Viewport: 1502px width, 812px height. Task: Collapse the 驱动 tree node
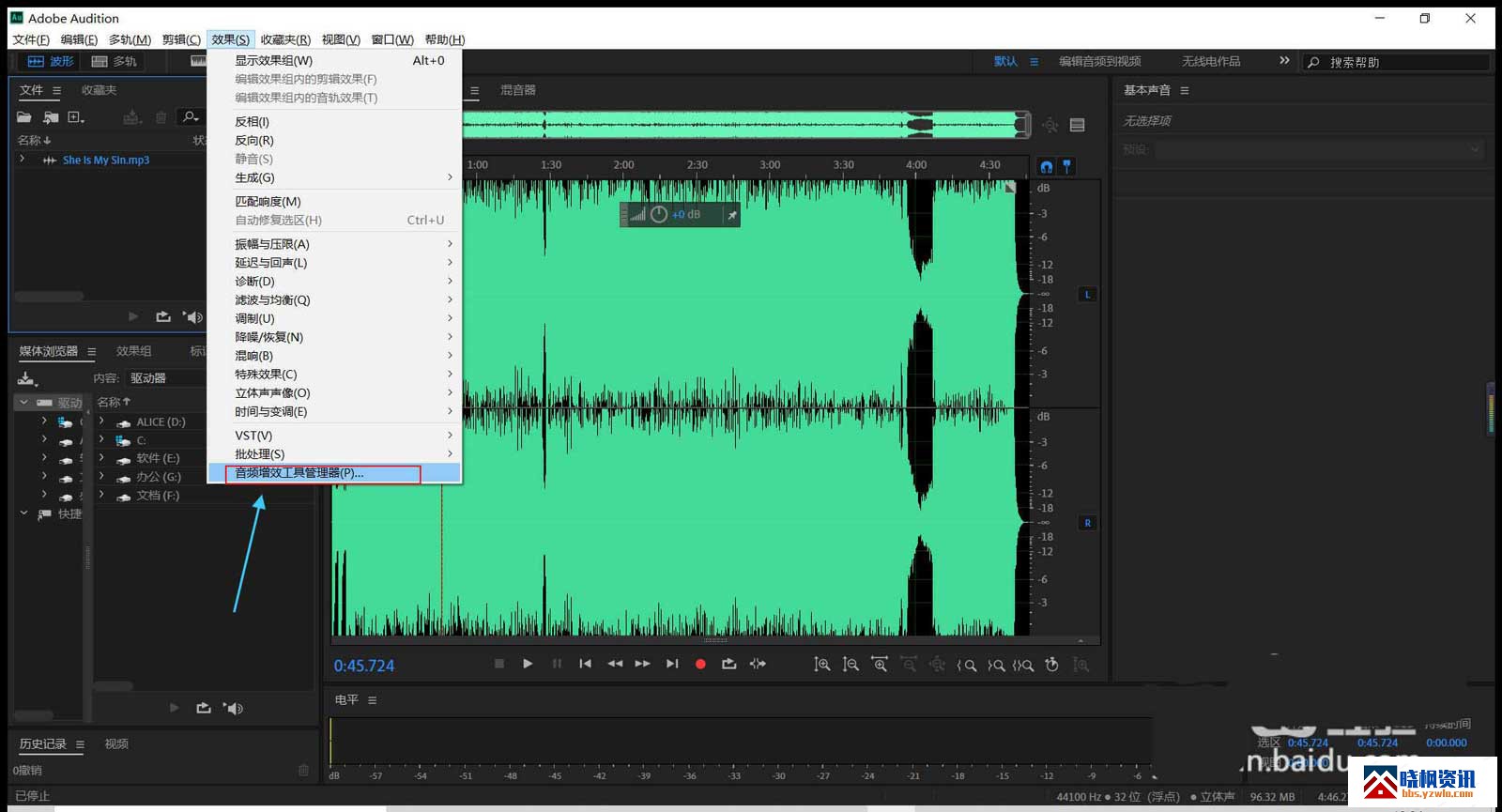23,402
